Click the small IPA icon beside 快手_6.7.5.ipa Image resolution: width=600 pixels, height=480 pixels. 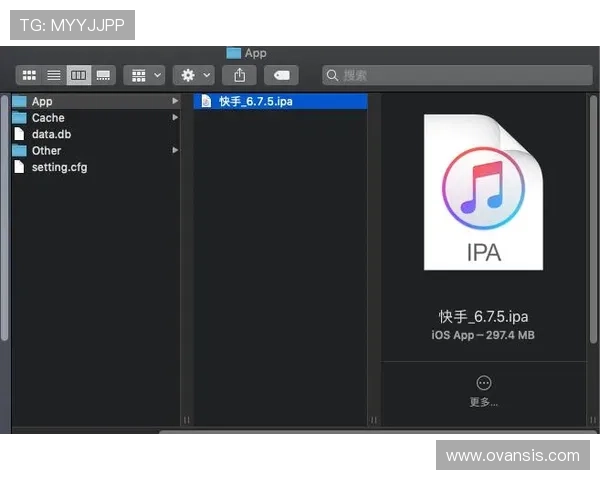(x=206, y=101)
